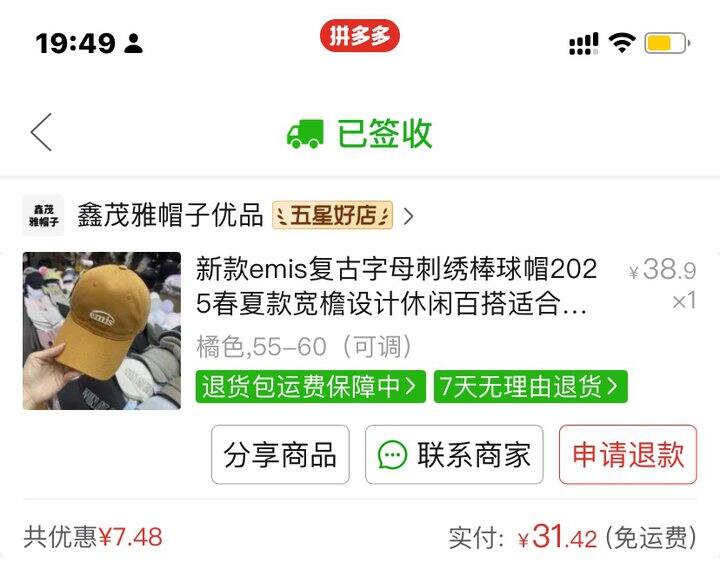Screen dimensions: 720x569
Task: Tap the back arrow icon
Action: tap(41, 132)
